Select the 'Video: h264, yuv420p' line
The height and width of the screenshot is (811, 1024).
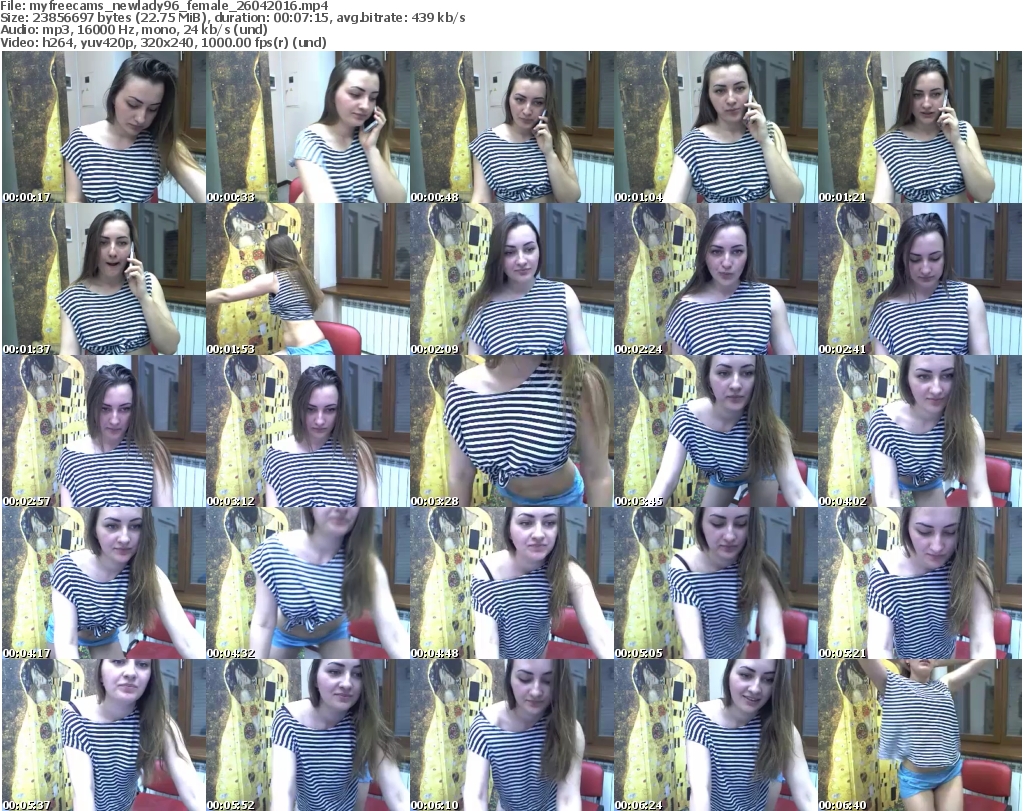163,43
